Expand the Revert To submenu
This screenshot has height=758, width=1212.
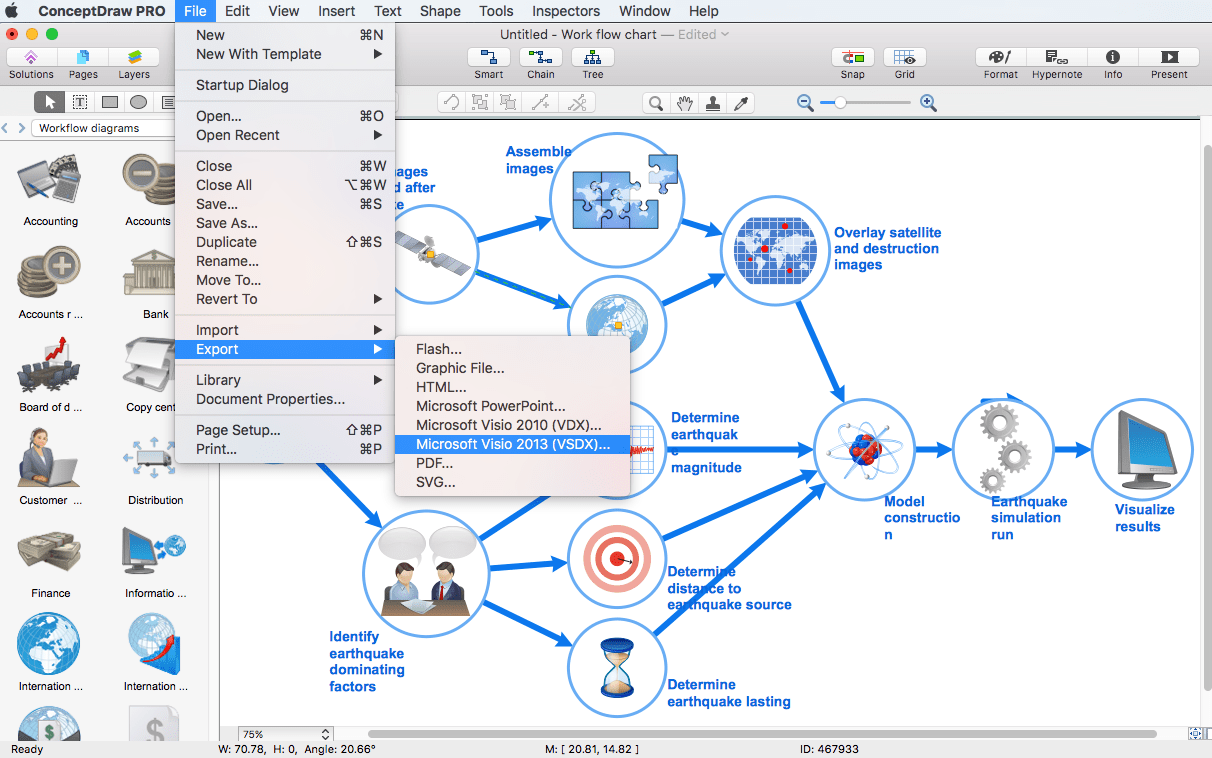pyautogui.click(x=285, y=299)
